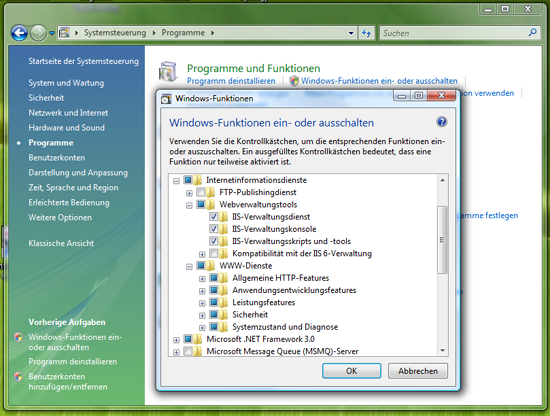Click the folder icon of FTP-Publishingdienst
This screenshot has height=416, width=550.
click(210, 193)
